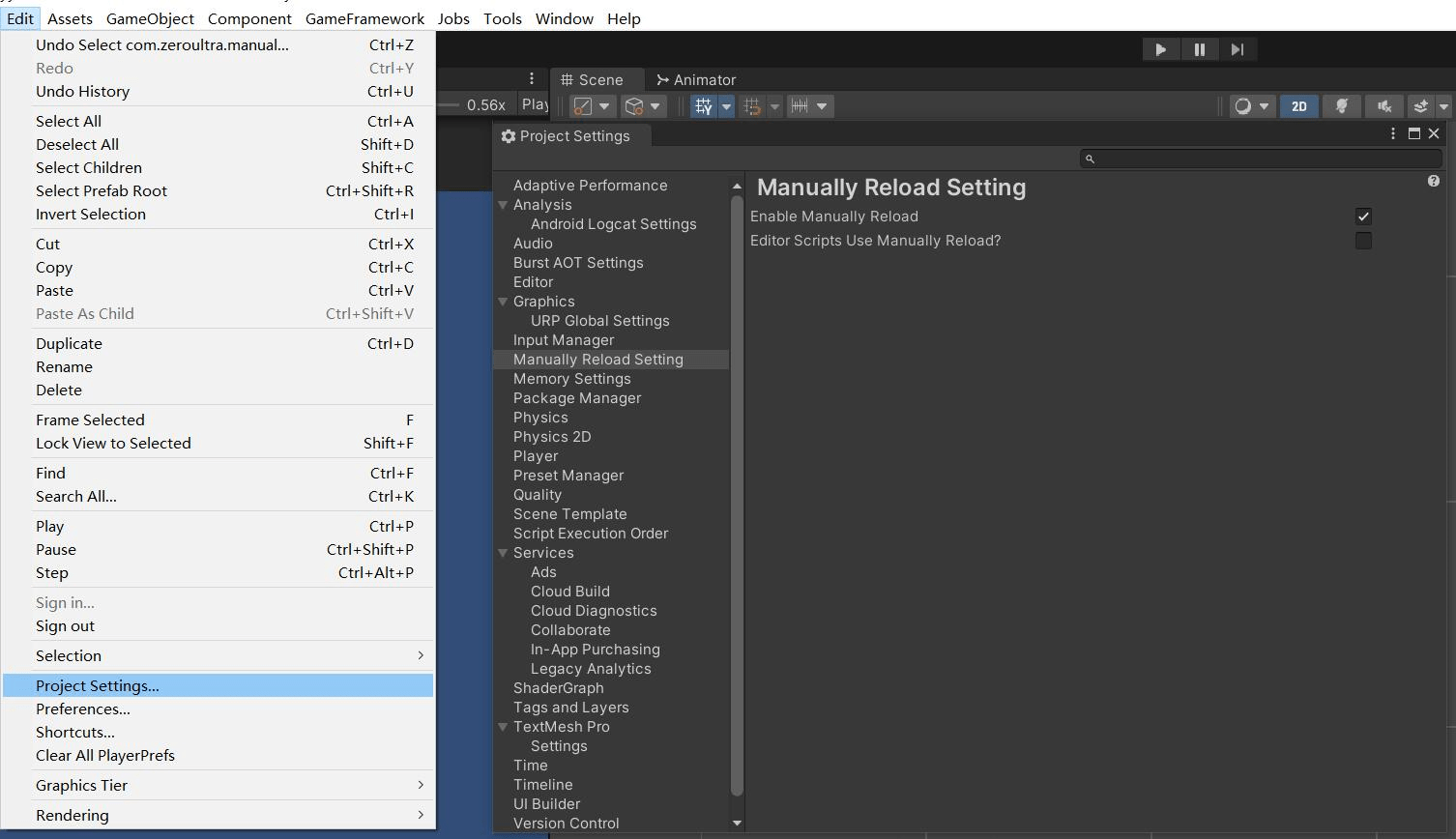The width and height of the screenshot is (1456, 839).
Task: Open the grid snapping dropdown arrow
Action: [x=774, y=106]
